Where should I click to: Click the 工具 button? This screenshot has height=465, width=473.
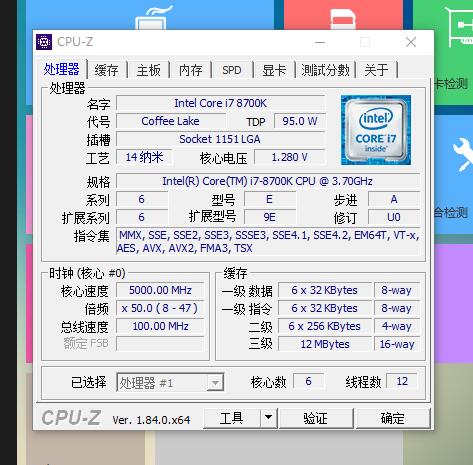click(x=232, y=418)
